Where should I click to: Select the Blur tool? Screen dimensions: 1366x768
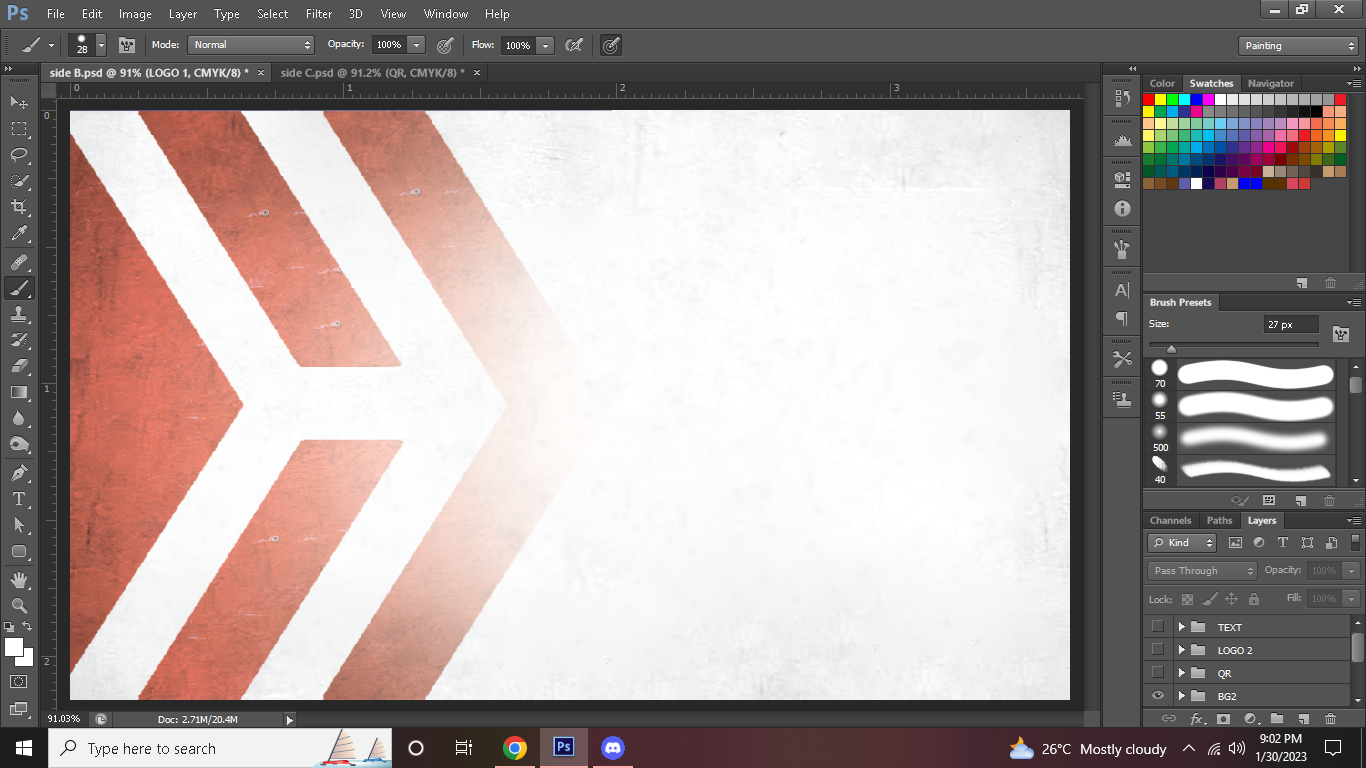click(x=19, y=418)
